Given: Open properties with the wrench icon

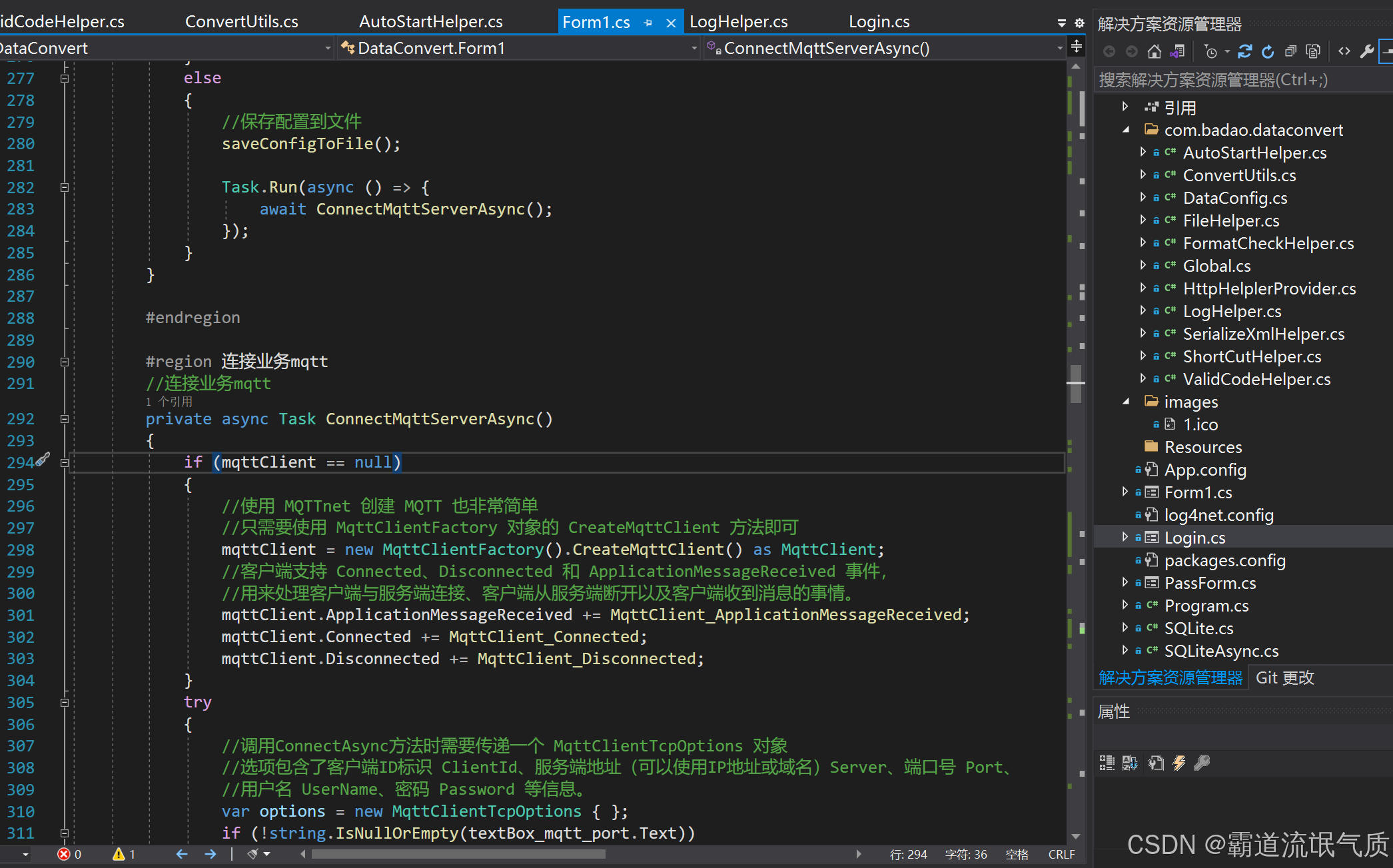Looking at the screenshot, I should point(1367,51).
